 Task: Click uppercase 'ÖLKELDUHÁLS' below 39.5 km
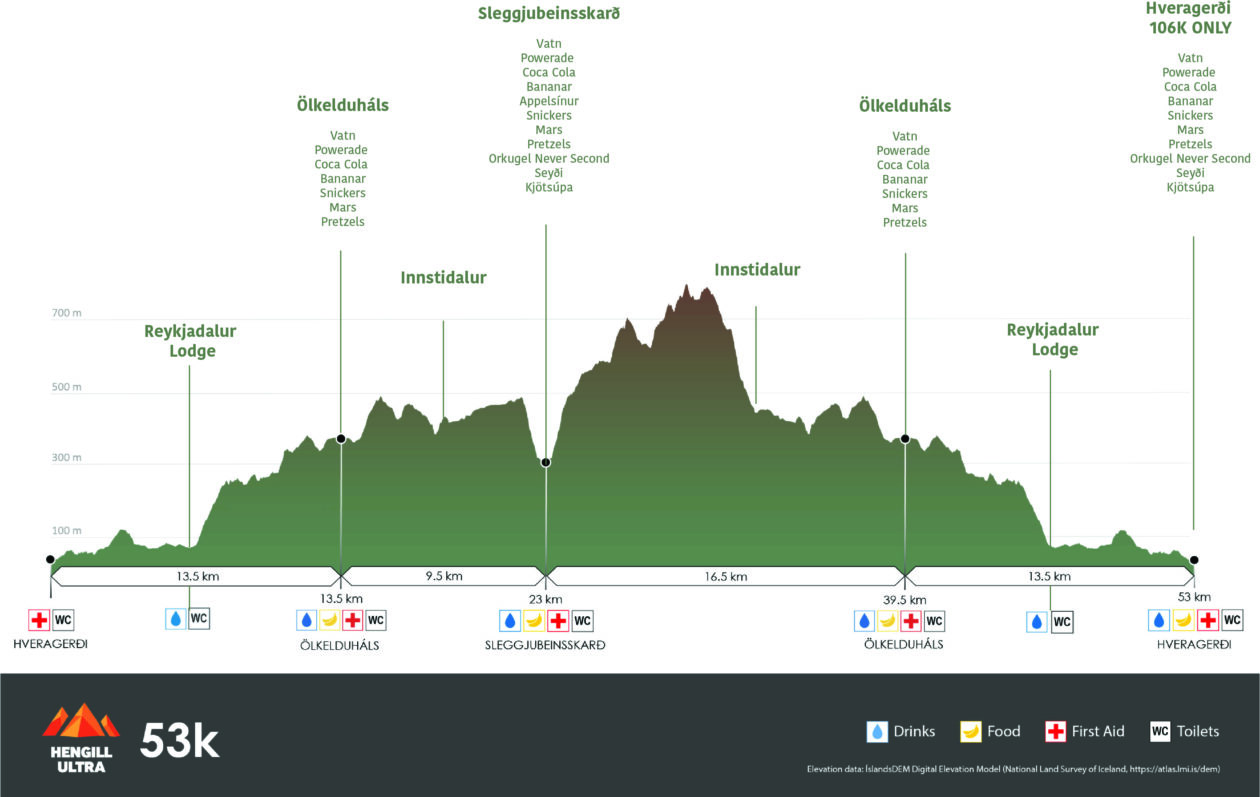[x=904, y=645]
